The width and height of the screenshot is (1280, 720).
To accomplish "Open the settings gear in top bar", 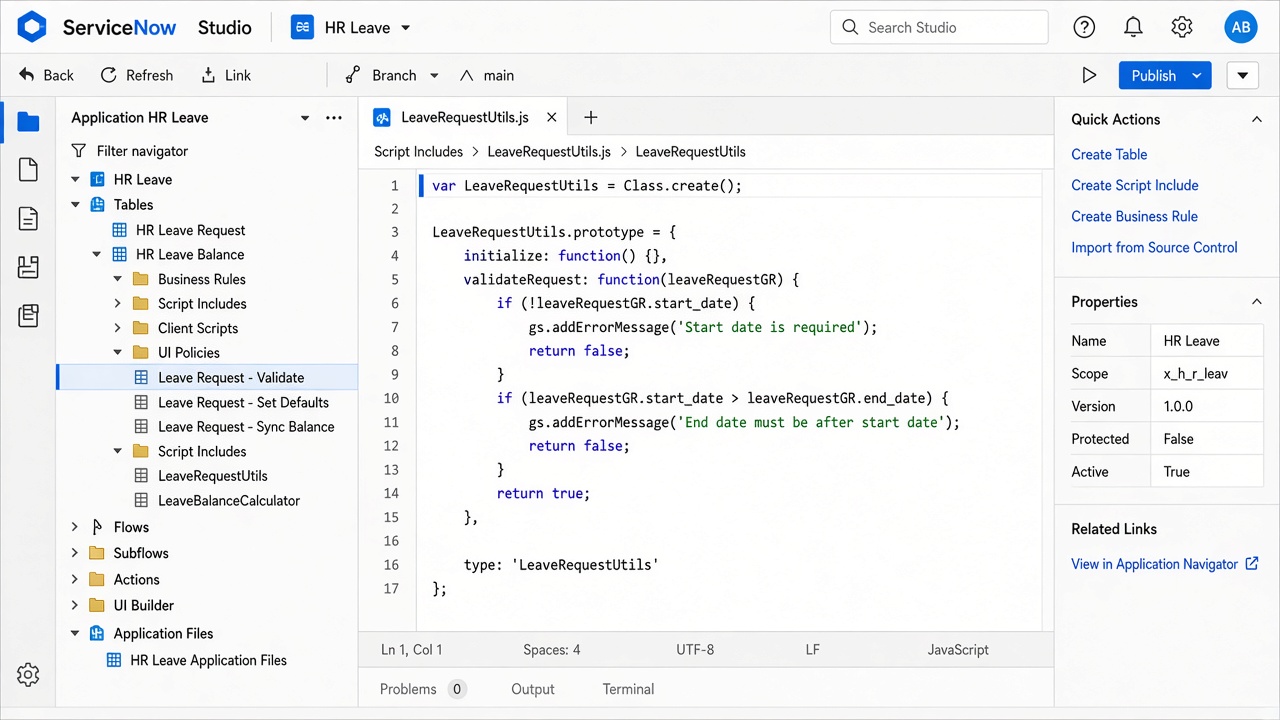I will 1182,27.
